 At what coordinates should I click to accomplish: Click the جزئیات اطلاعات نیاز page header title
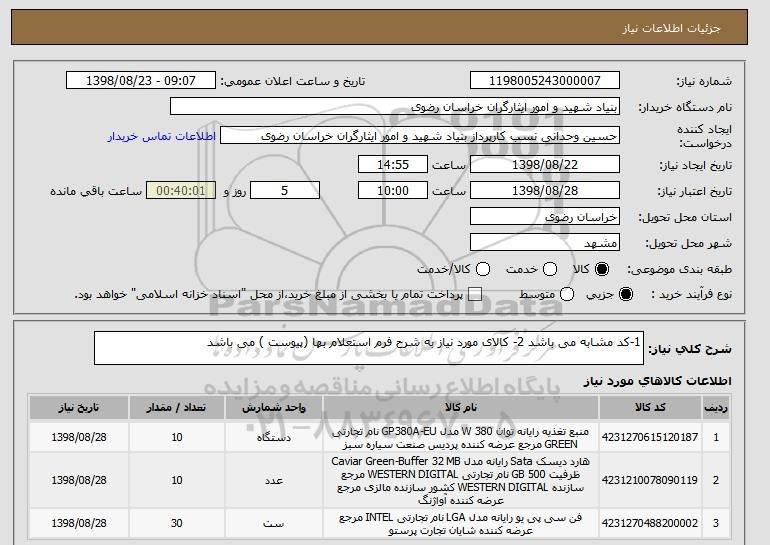[x=671, y=28]
